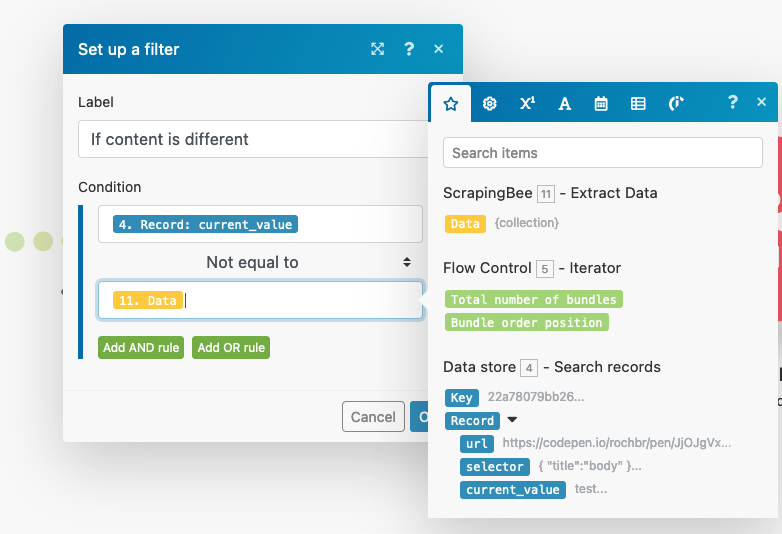Click help icon in mapping panel
The width and height of the screenshot is (782, 534).
(732, 102)
